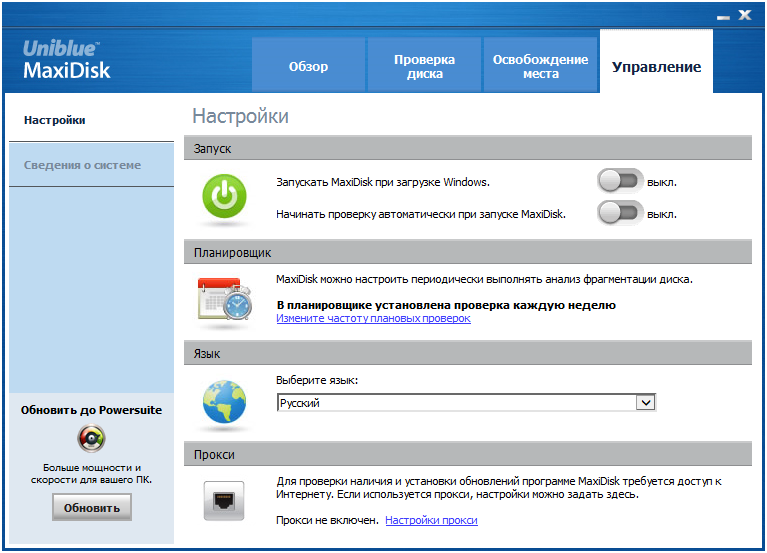Click the calendar clock scheduler icon
Screen dimensions: 767x553
225,298
